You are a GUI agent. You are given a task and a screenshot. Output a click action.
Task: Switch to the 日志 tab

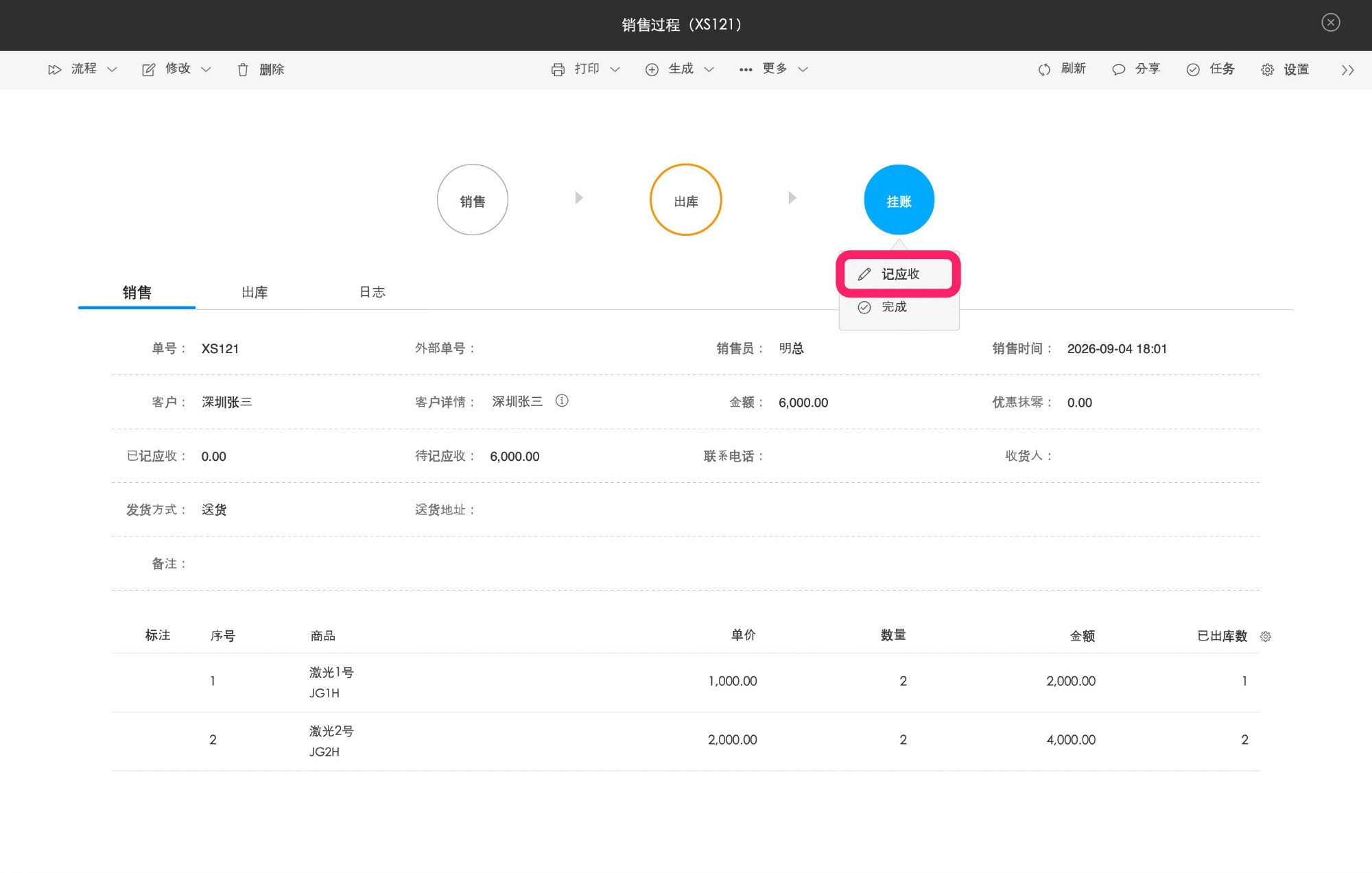(372, 292)
